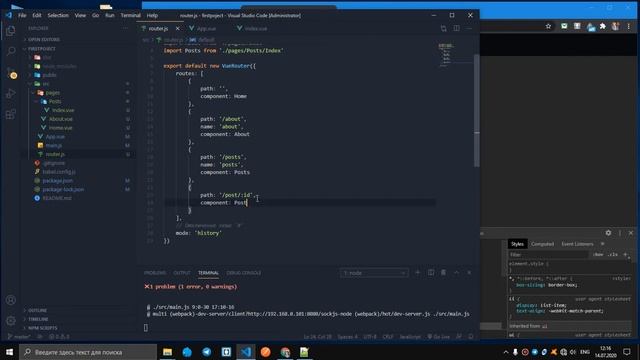
Task: Open the Search view in activity bar
Action: [11, 51]
